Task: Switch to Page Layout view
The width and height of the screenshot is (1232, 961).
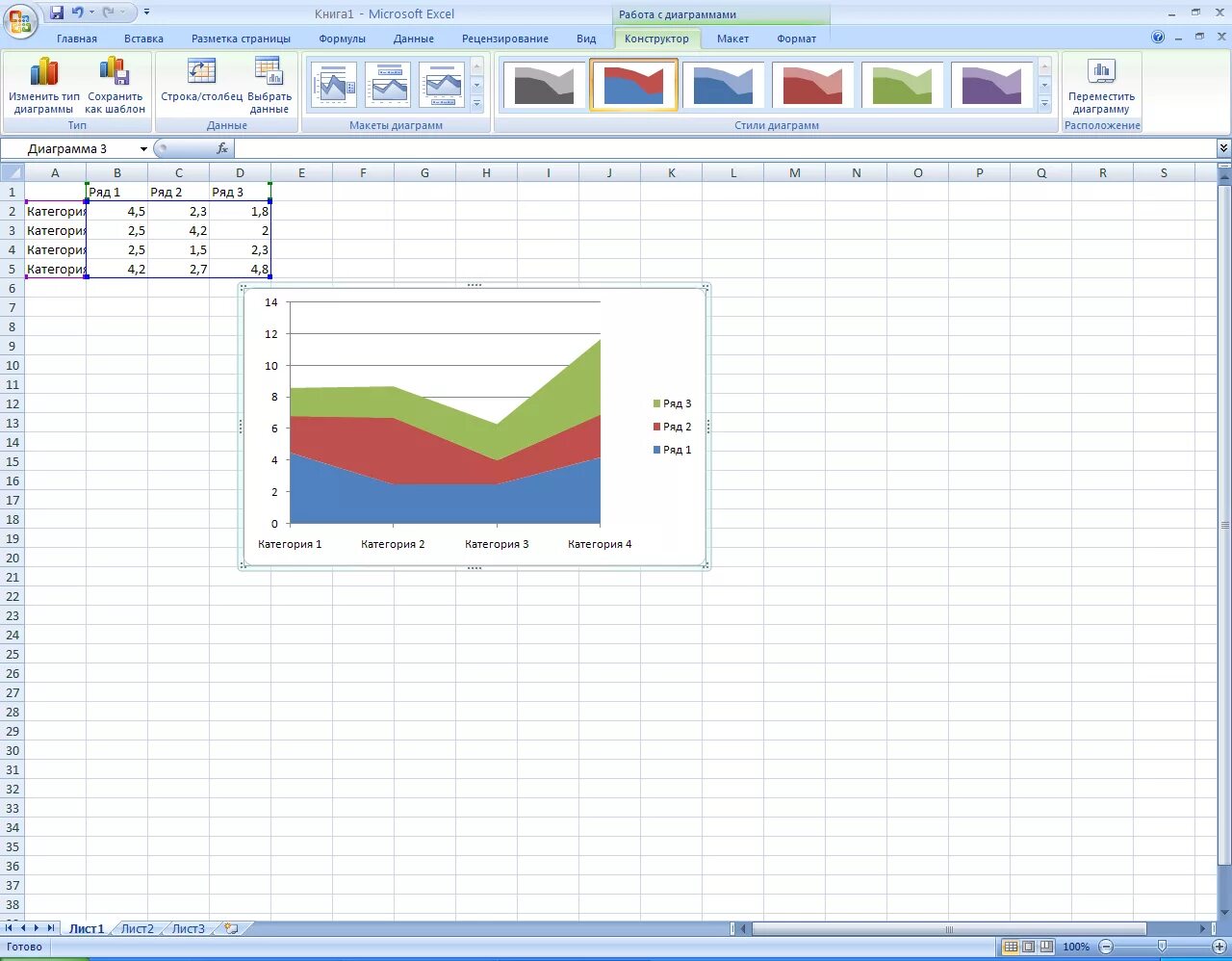Action: pos(1028,947)
